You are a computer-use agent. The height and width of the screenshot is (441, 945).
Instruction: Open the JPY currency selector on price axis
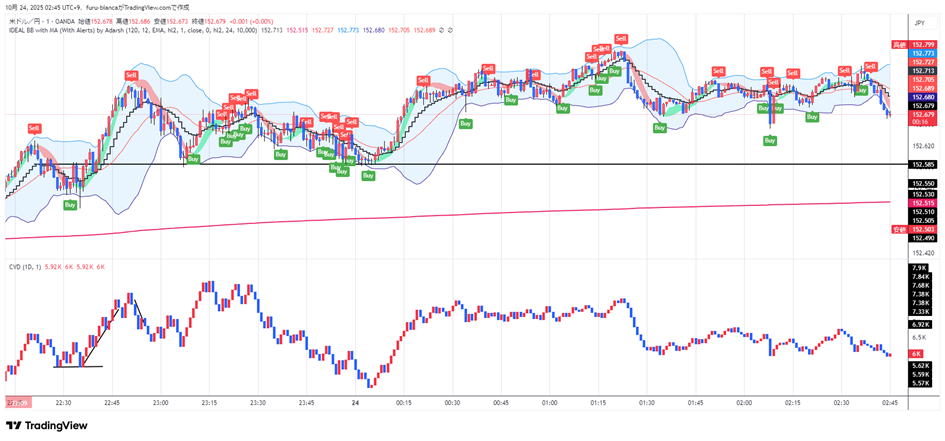pyautogui.click(x=919, y=21)
